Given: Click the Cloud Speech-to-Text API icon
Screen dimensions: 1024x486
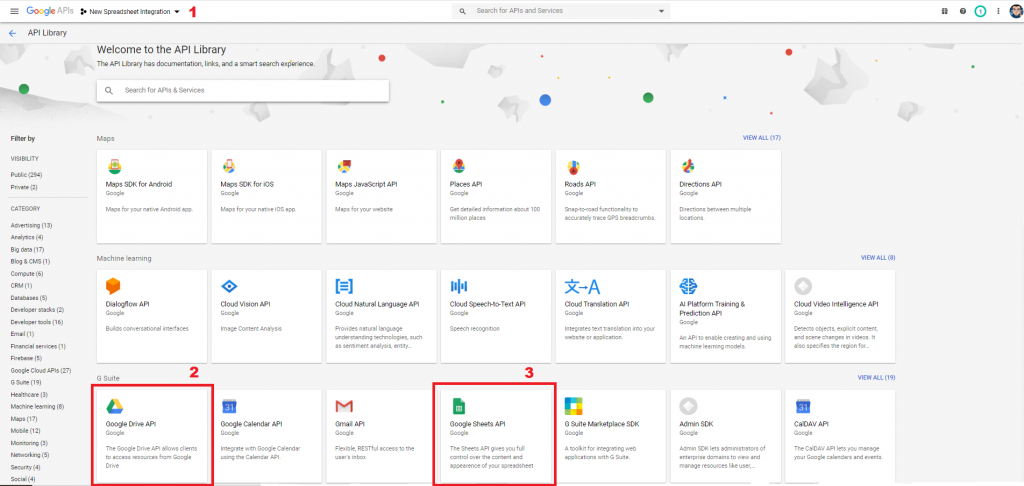Looking at the screenshot, I should [x=459, y=286].
